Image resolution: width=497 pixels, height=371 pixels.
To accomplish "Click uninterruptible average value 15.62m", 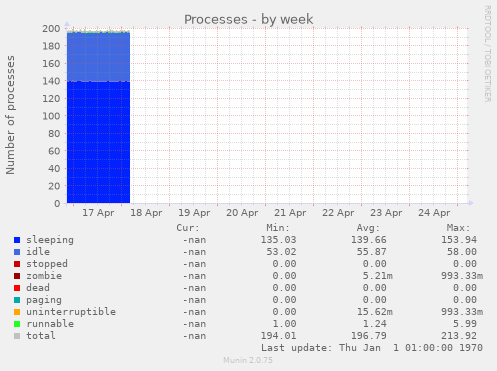I will pyautogui.click(x=375, y=312).
